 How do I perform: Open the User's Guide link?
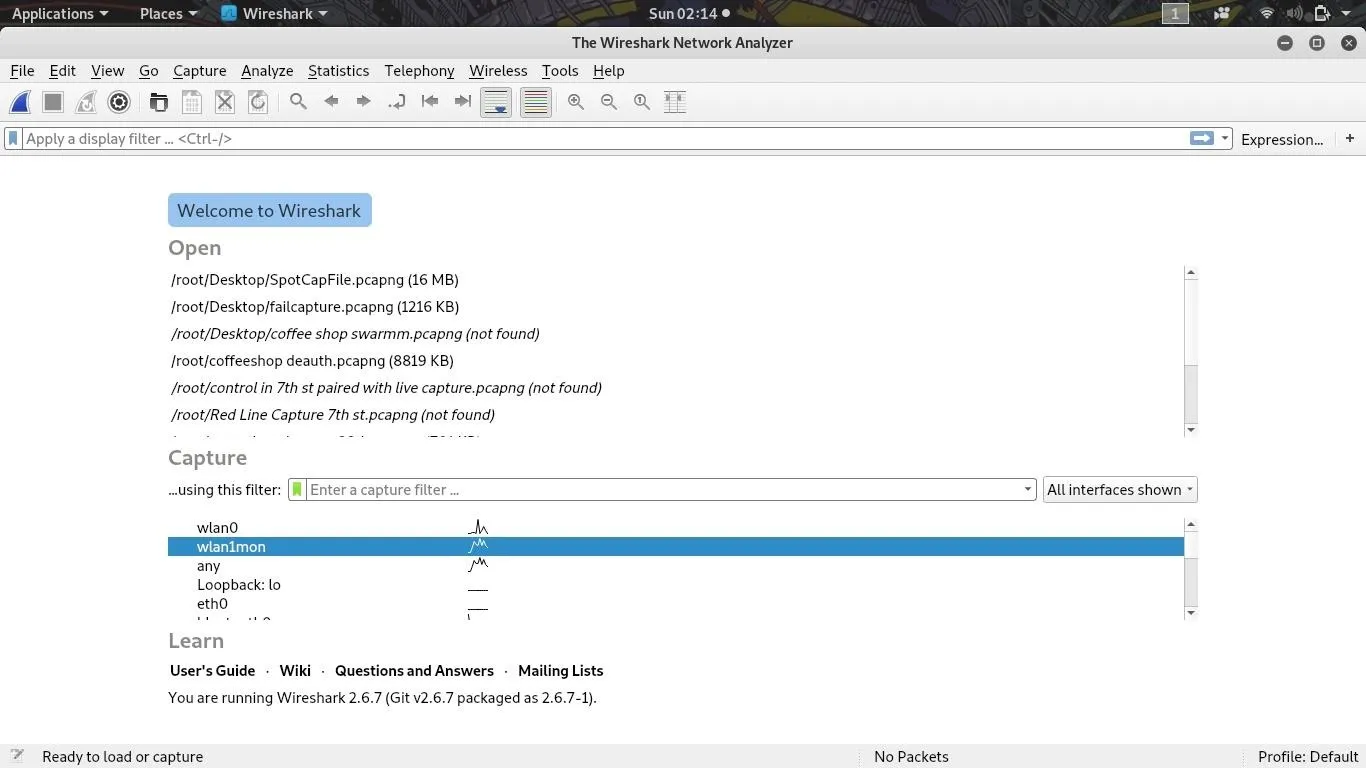(x=212, y=671)
